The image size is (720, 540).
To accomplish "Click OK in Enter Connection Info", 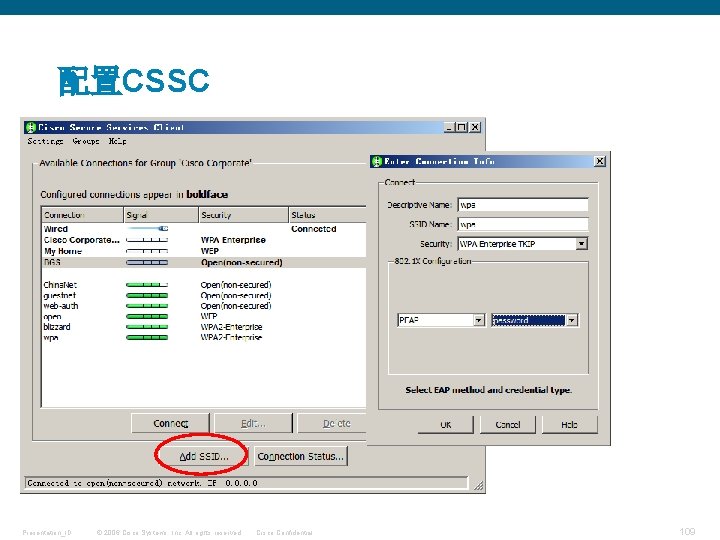I will pos(445,425).
